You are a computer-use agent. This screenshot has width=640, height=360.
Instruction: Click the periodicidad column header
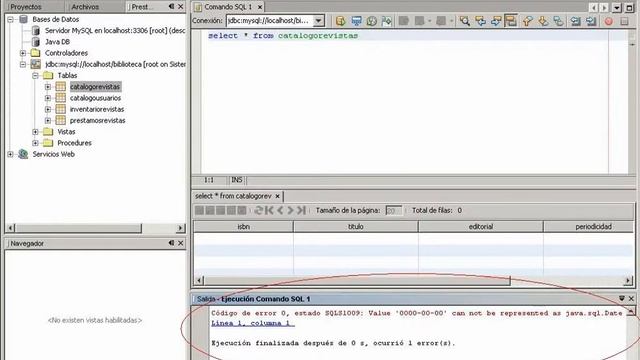pos(589,227)
